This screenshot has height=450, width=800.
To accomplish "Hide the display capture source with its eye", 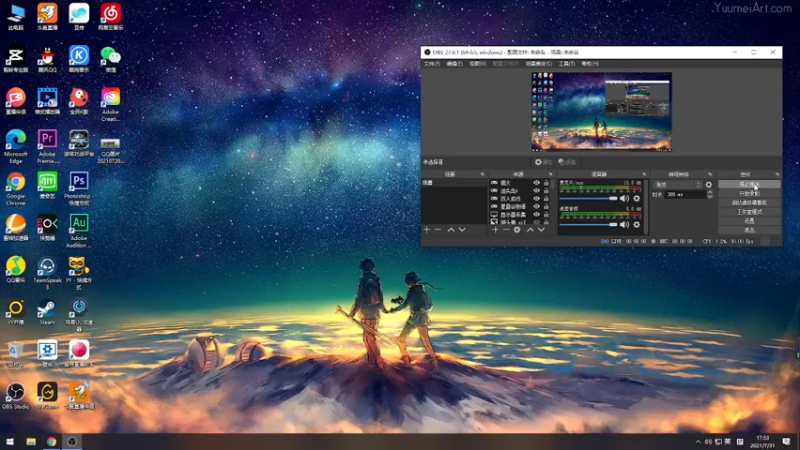I will click(x=536, y=215).
